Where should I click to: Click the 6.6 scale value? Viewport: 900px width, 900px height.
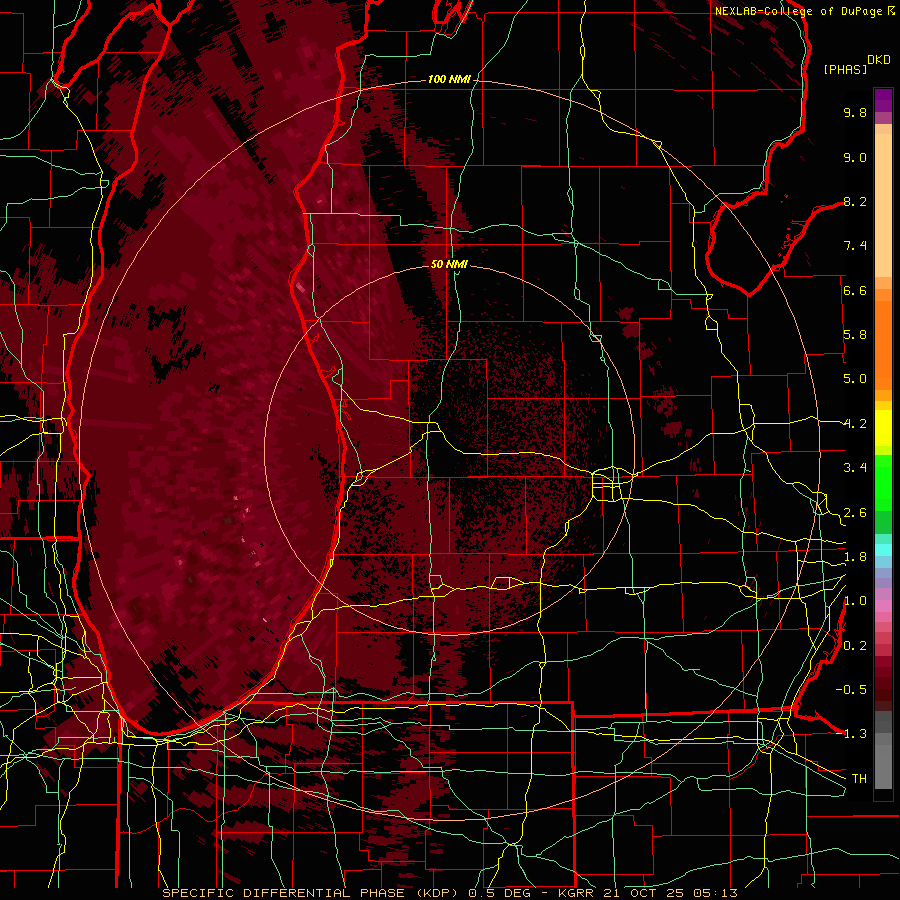(855, 290)
